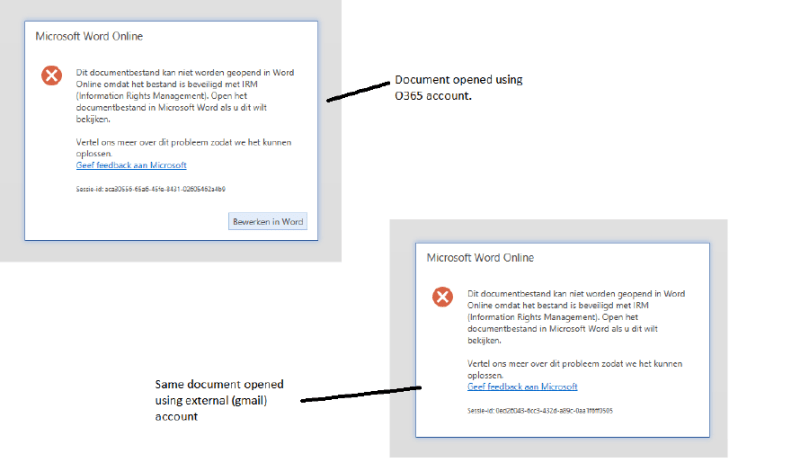Viewport: 809px width, 471px height.
Task: Select the Sessie-id text in the upper dialog
Action: click(150, 188)
